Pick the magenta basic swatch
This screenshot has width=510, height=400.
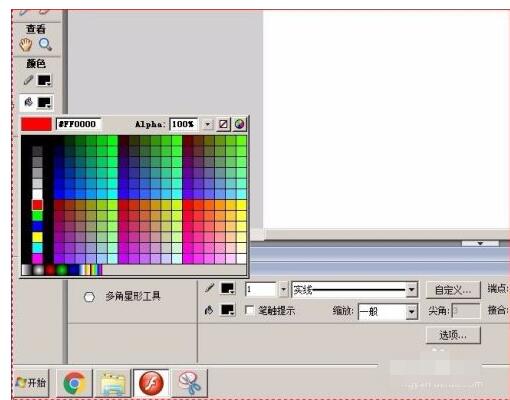(x=37, y=258)
